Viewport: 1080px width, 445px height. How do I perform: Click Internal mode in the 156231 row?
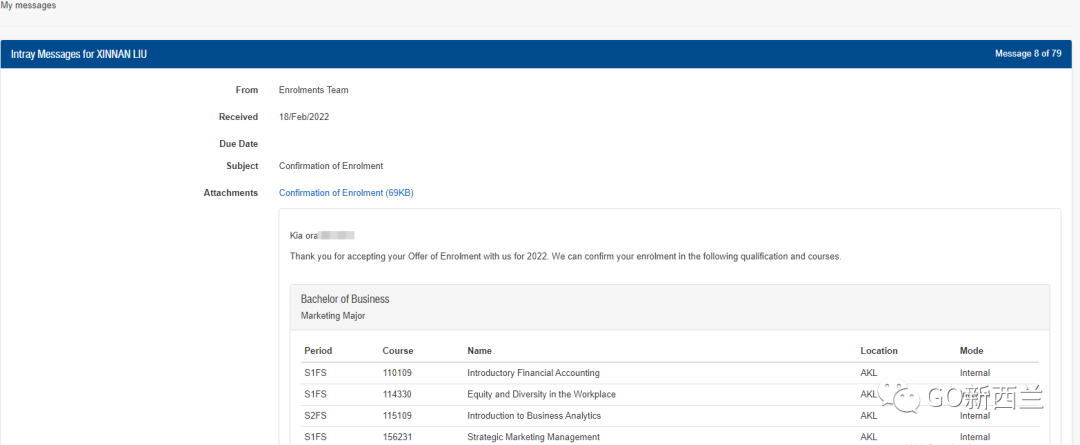click(x=975, y=437)
